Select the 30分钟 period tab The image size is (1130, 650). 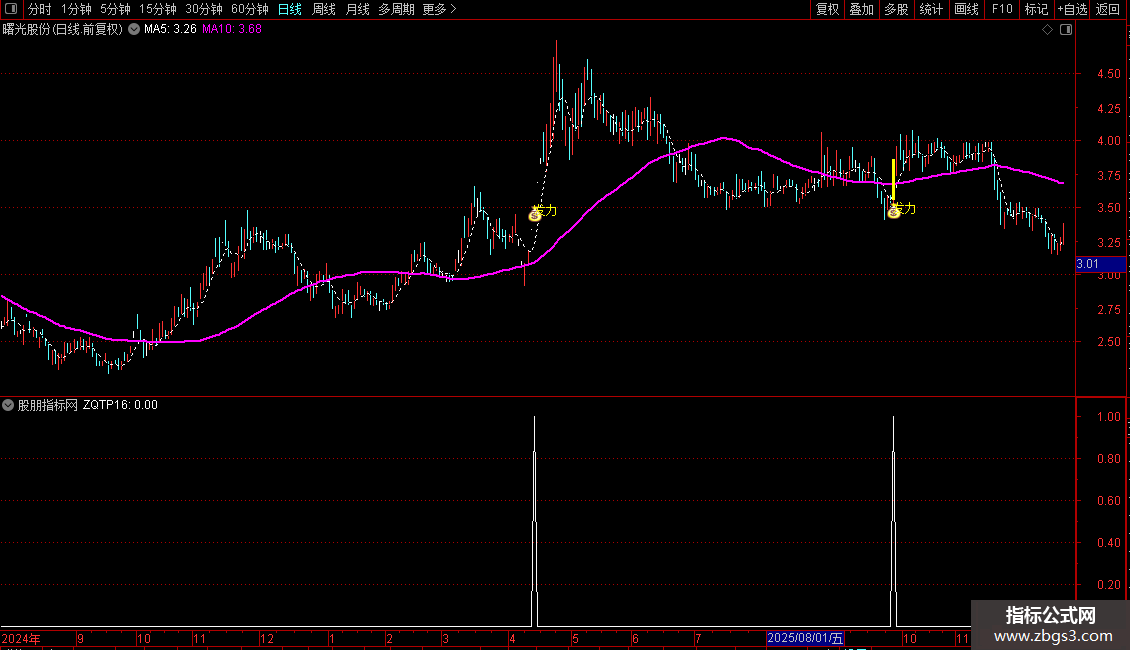(x=204, y=9)
